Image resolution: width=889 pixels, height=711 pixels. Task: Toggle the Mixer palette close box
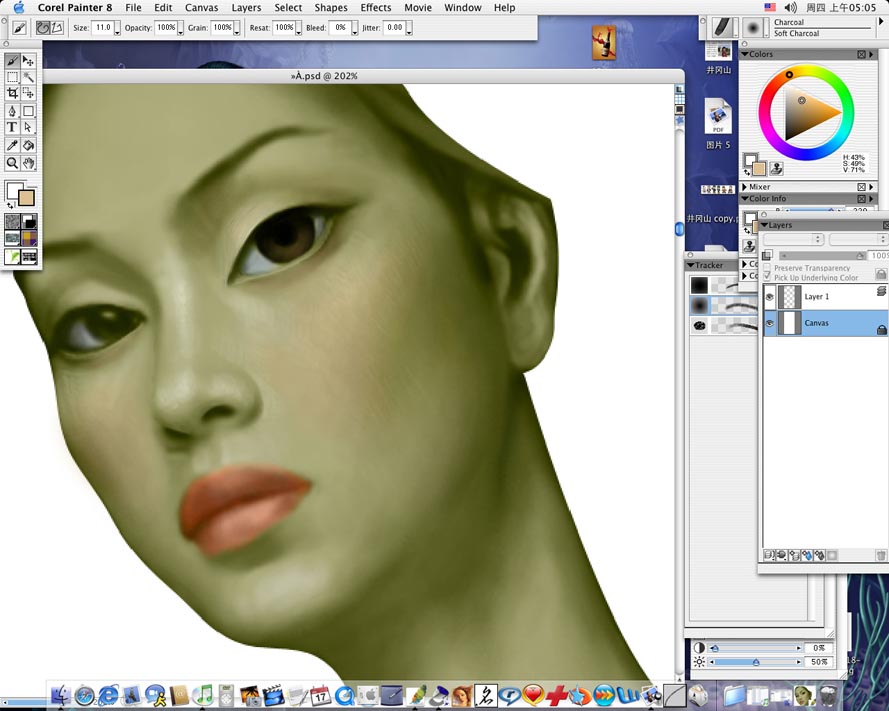tap(861, 187)
